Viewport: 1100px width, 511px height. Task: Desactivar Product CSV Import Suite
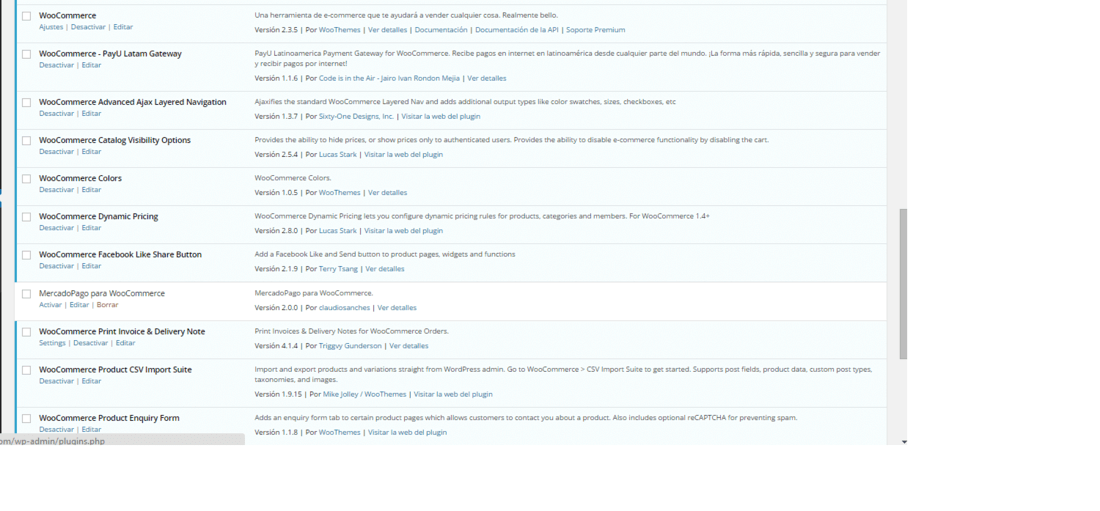pyautogui.click(x=56, y=381)
